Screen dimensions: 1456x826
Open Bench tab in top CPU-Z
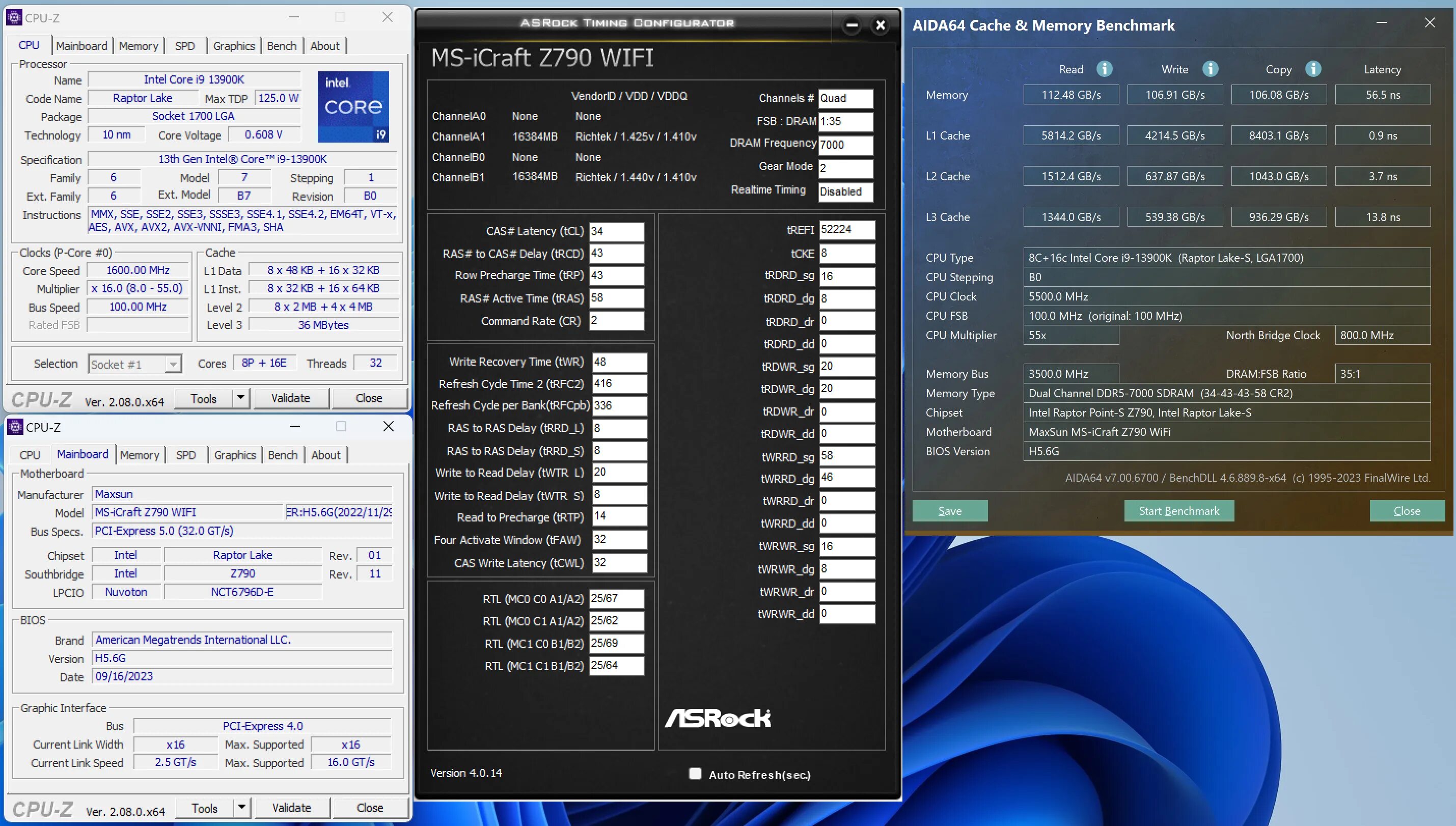coord(282,46)
